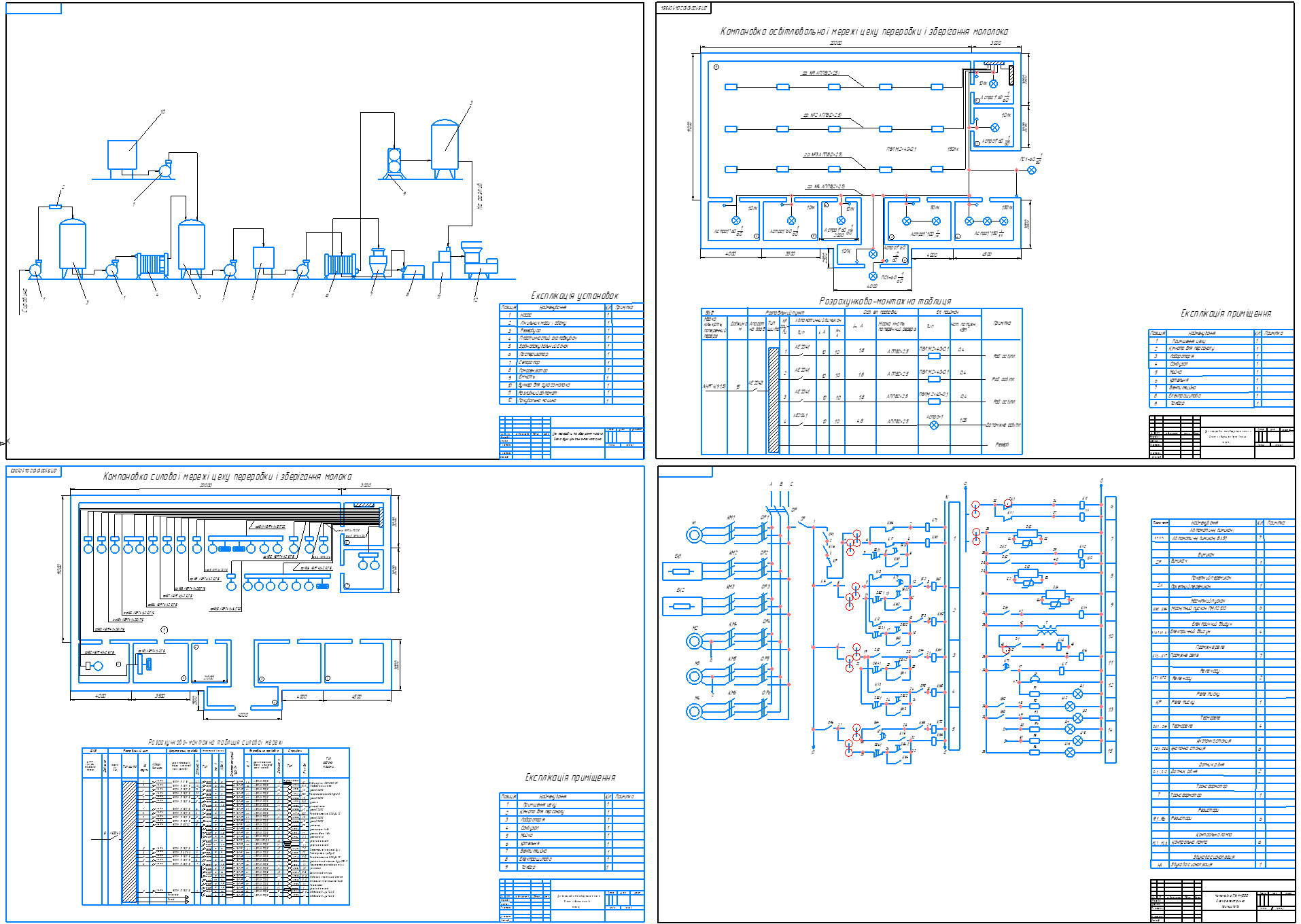Viewport: 1301px width, 924px height.
Task: Click 'Експлікація приміщення' heading on lighting sheet
Action: click(x=1226, y=313)
